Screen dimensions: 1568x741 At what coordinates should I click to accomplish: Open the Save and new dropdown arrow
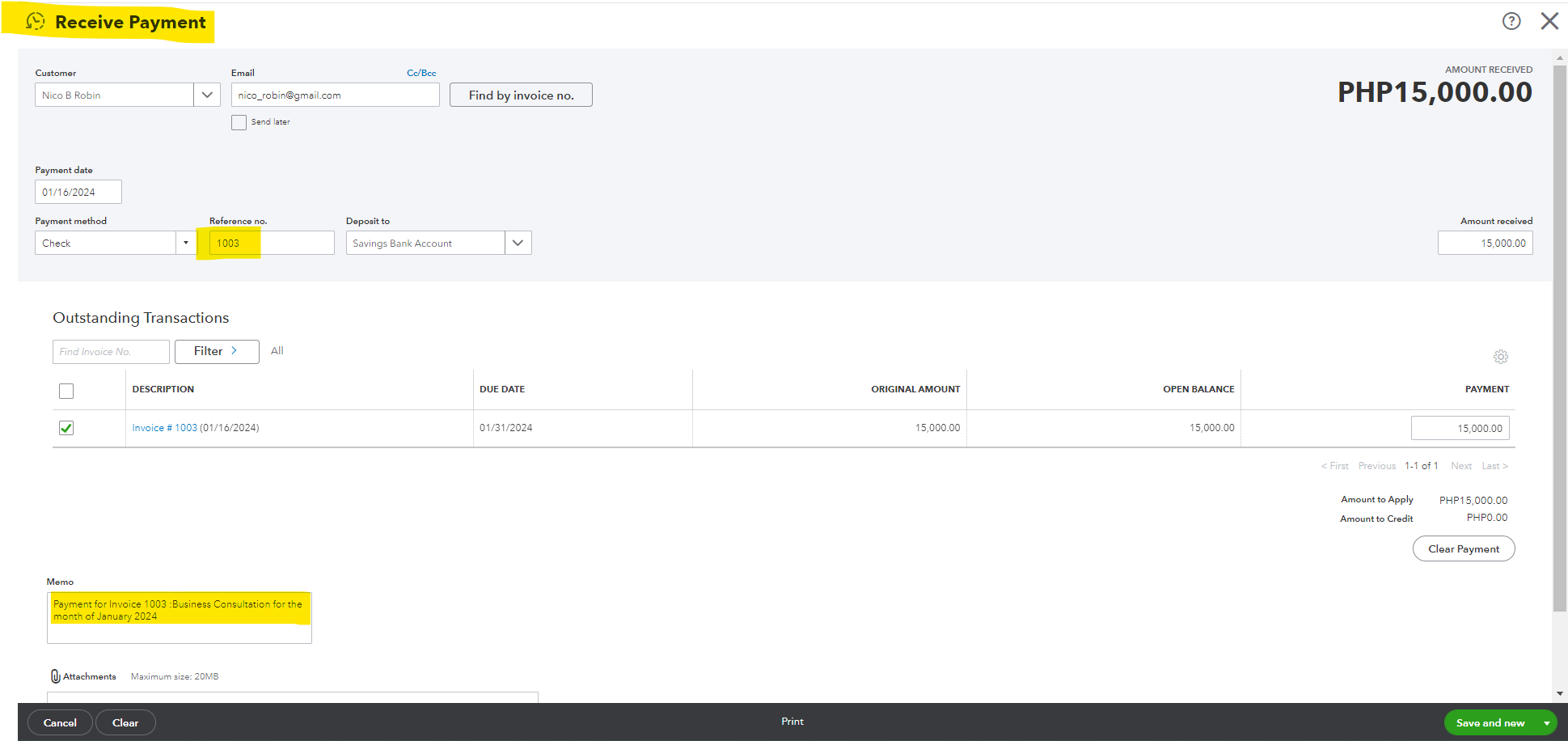point(1547,723)
